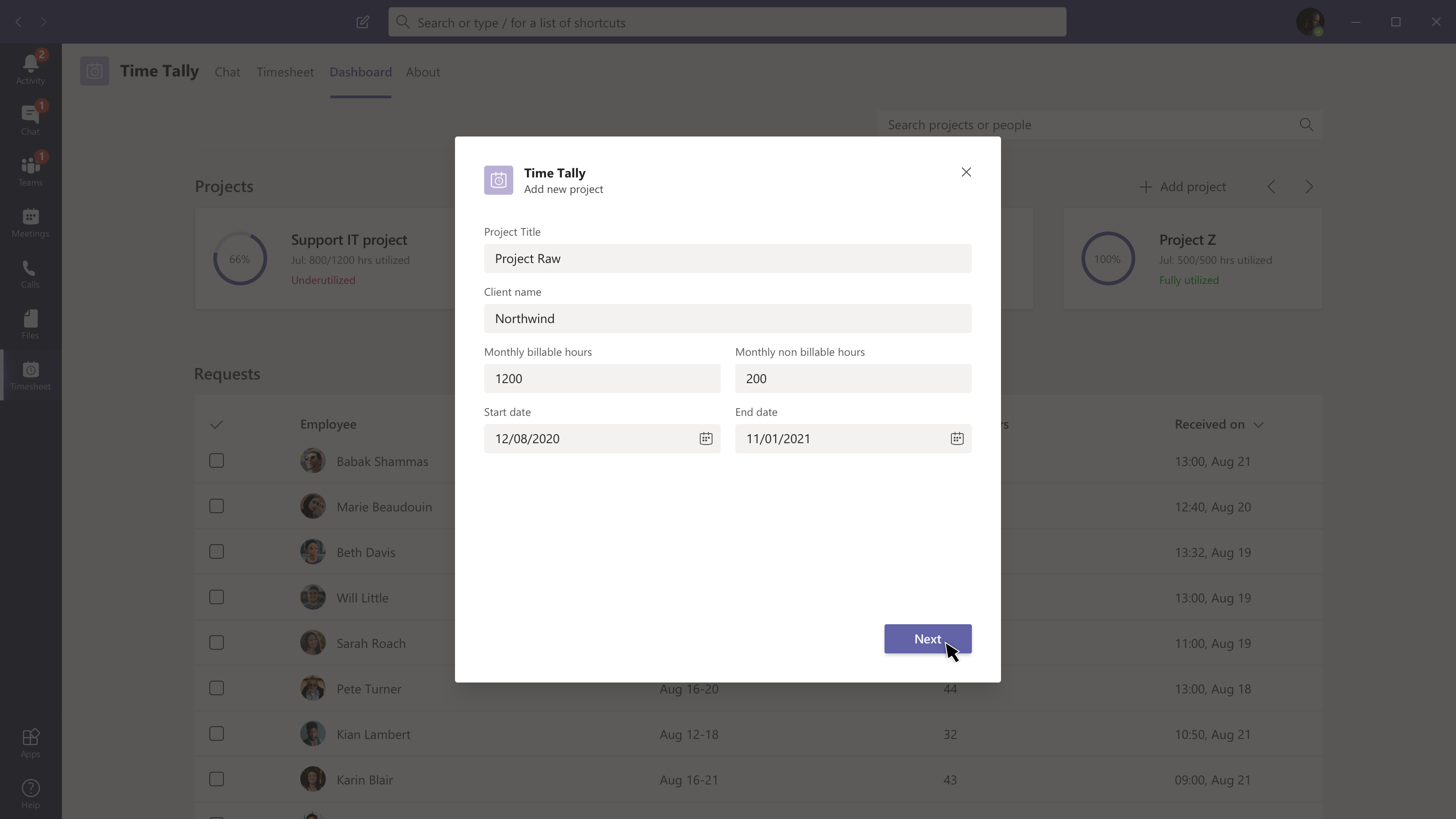This screenshot has height=819, width=1456.
Task: Click '10:50, Aug 21' received time
Action: click(1213, 734)
